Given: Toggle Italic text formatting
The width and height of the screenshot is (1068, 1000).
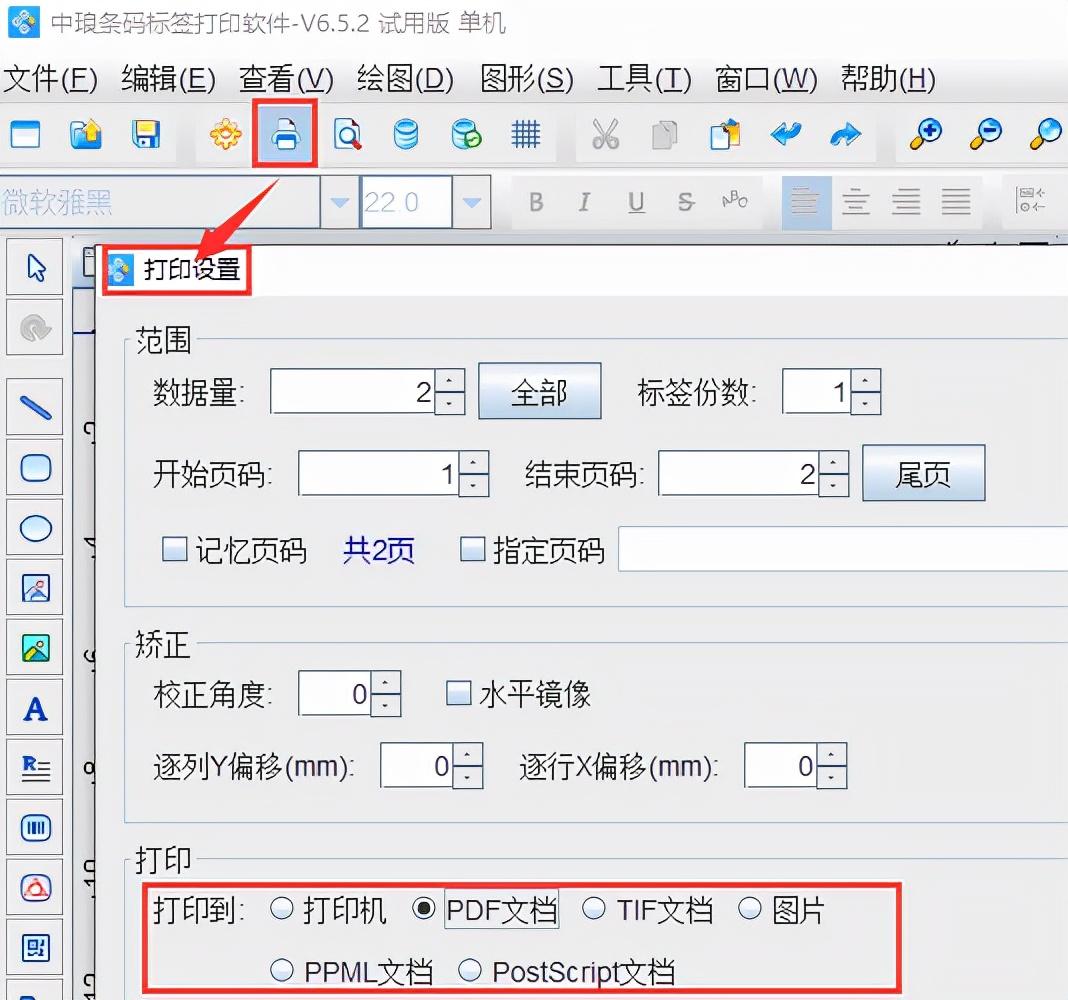Looking at the screenshot, I should click(584, 202).
